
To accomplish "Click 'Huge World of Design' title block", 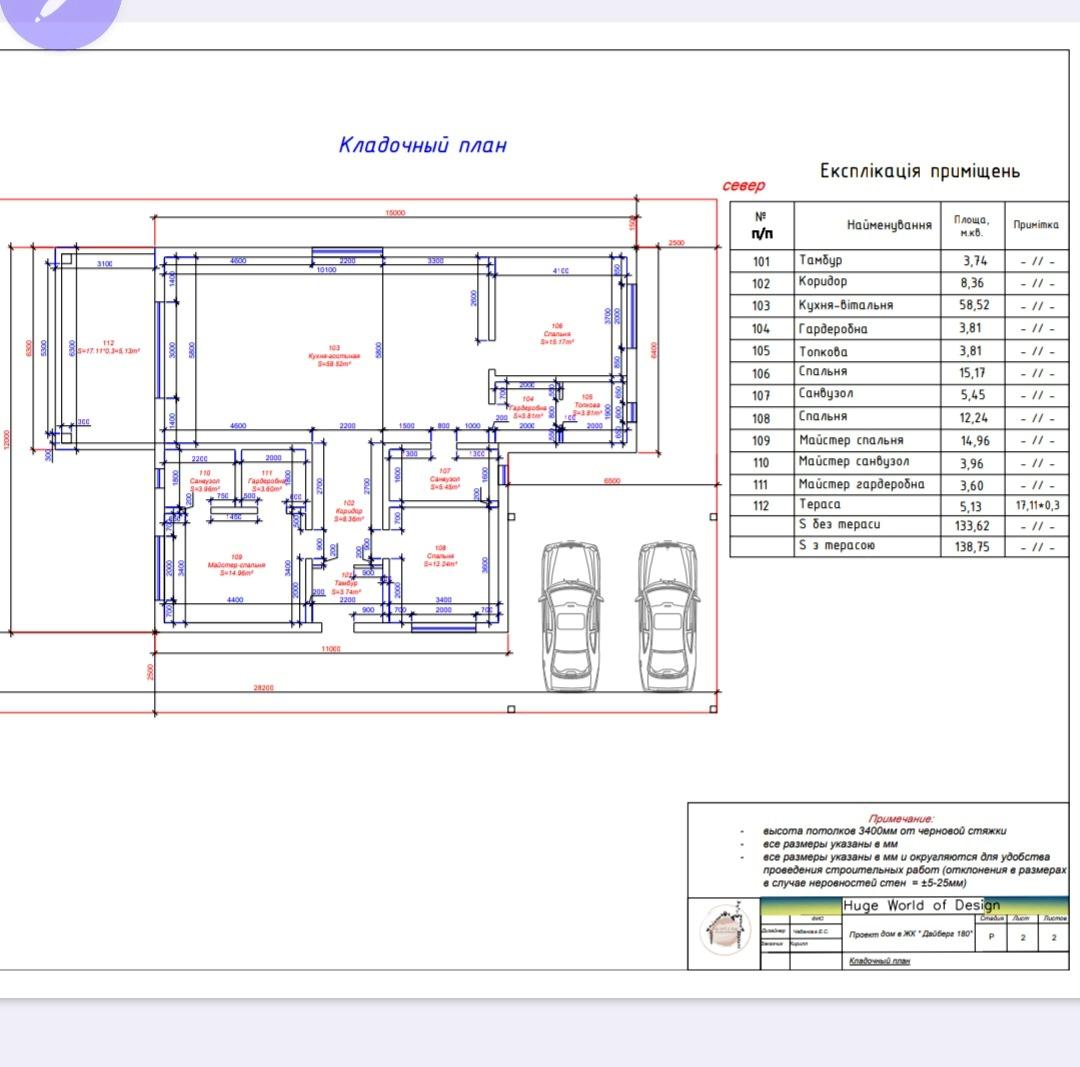I will [920, 905].
